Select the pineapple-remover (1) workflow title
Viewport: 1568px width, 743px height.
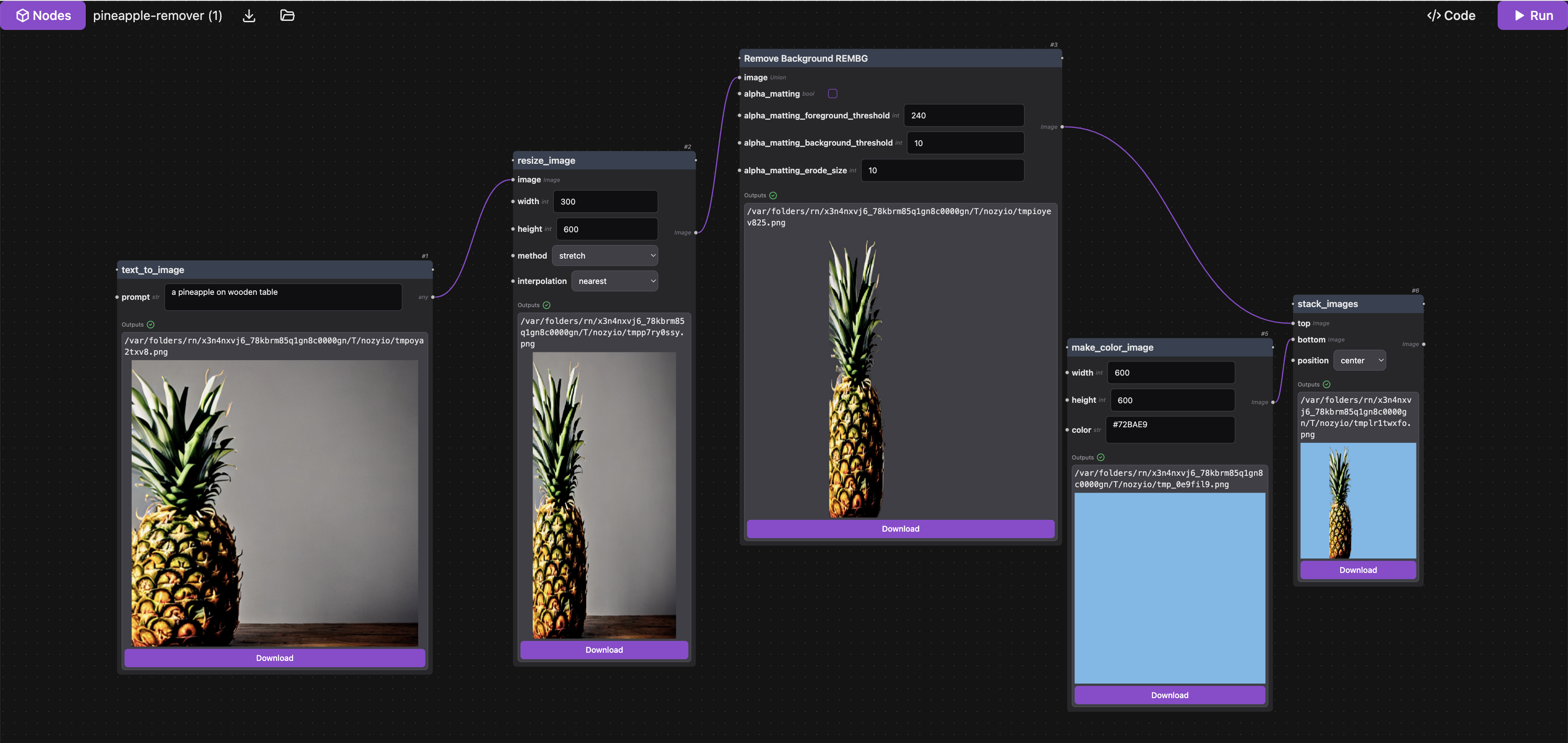click(x=157, y=16)
